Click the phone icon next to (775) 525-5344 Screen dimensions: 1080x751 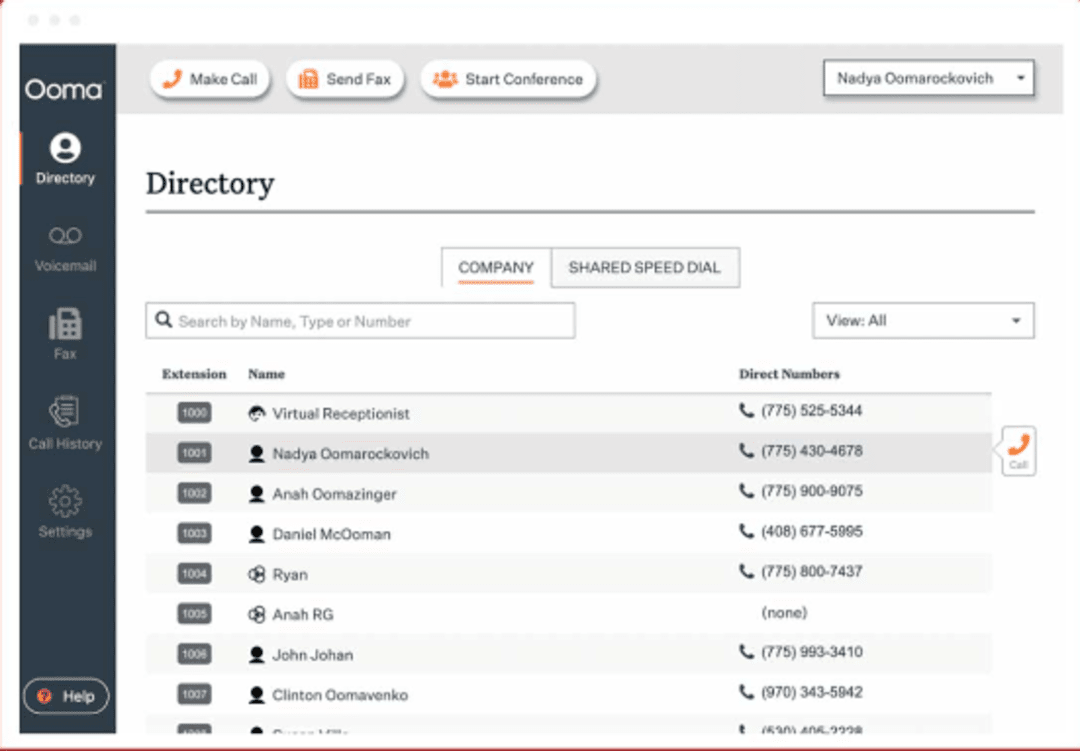[748, 410]
